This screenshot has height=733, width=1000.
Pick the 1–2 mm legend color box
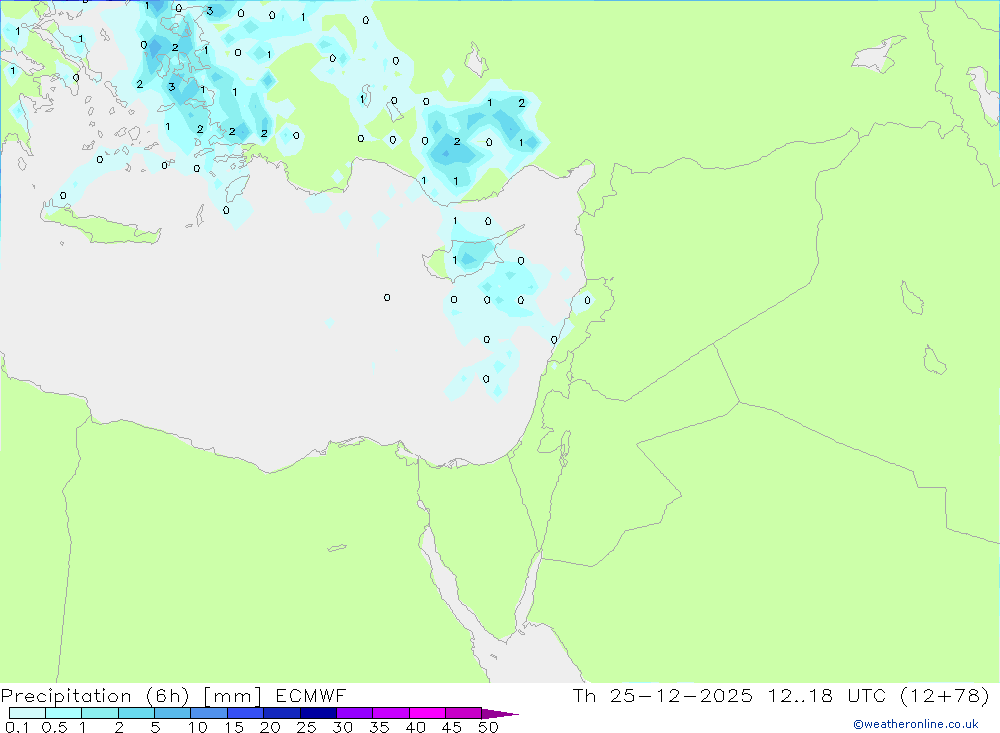[100, 713]
